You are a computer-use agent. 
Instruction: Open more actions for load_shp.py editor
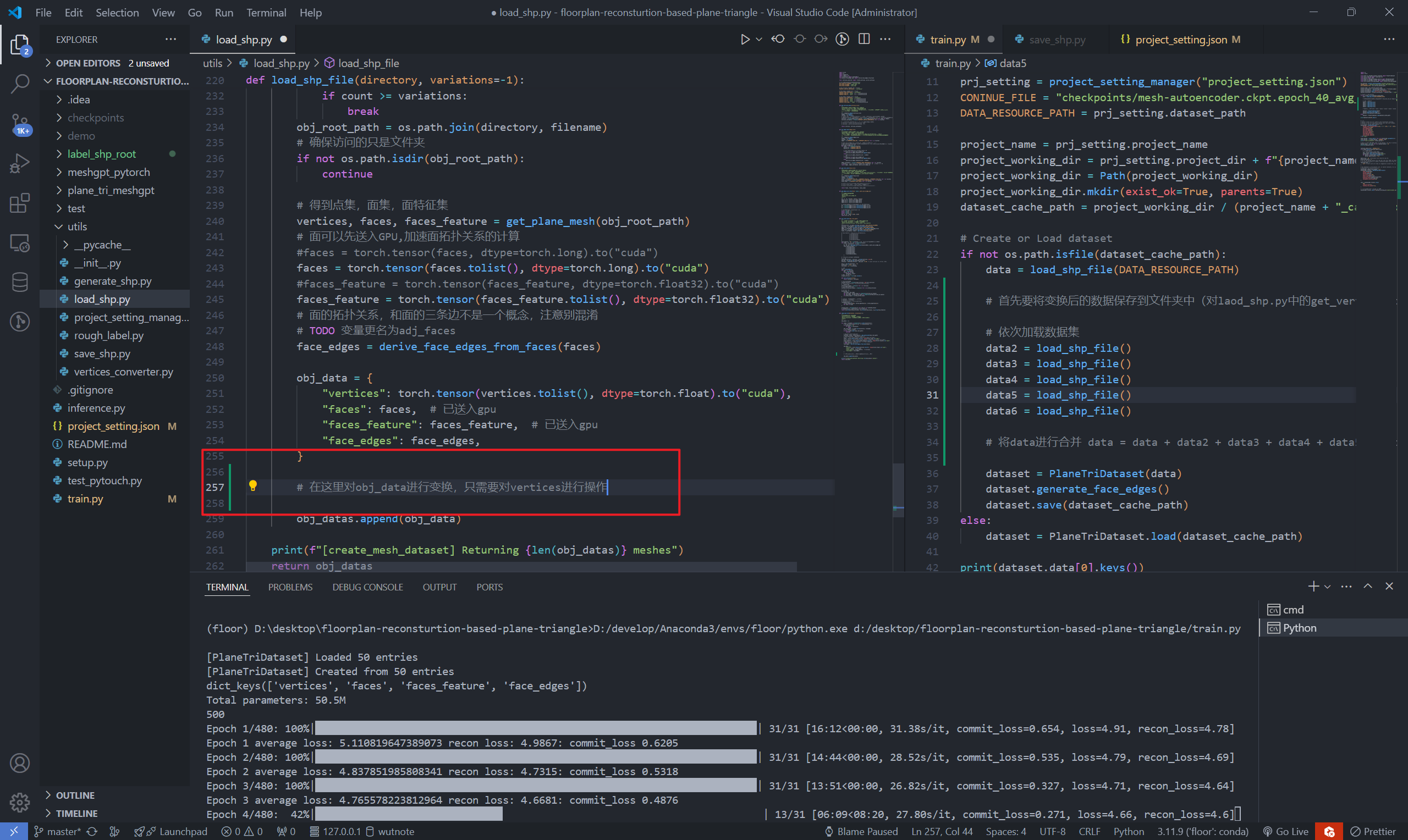tap(886, 39)
